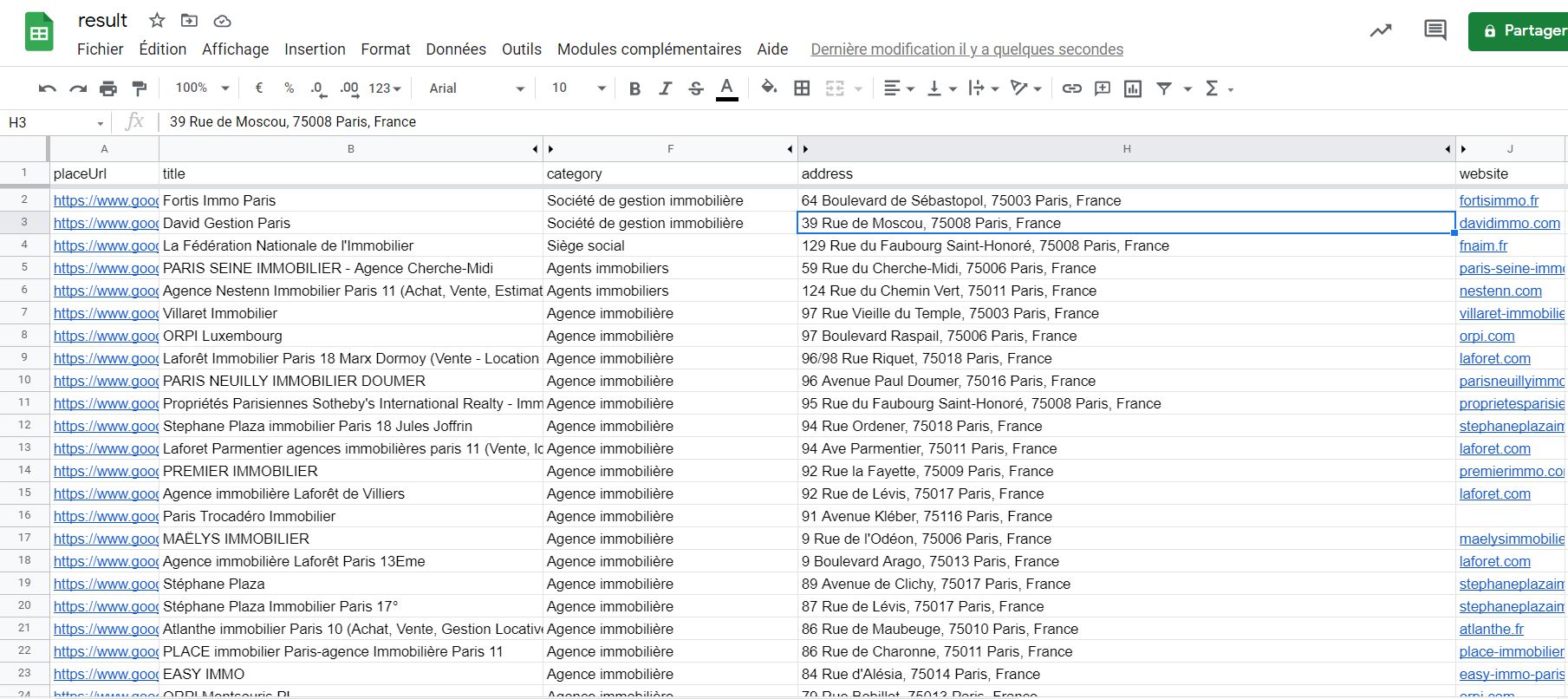Star the result document
Viewport: 1568px width, 699px height.
tap(157, 20)
